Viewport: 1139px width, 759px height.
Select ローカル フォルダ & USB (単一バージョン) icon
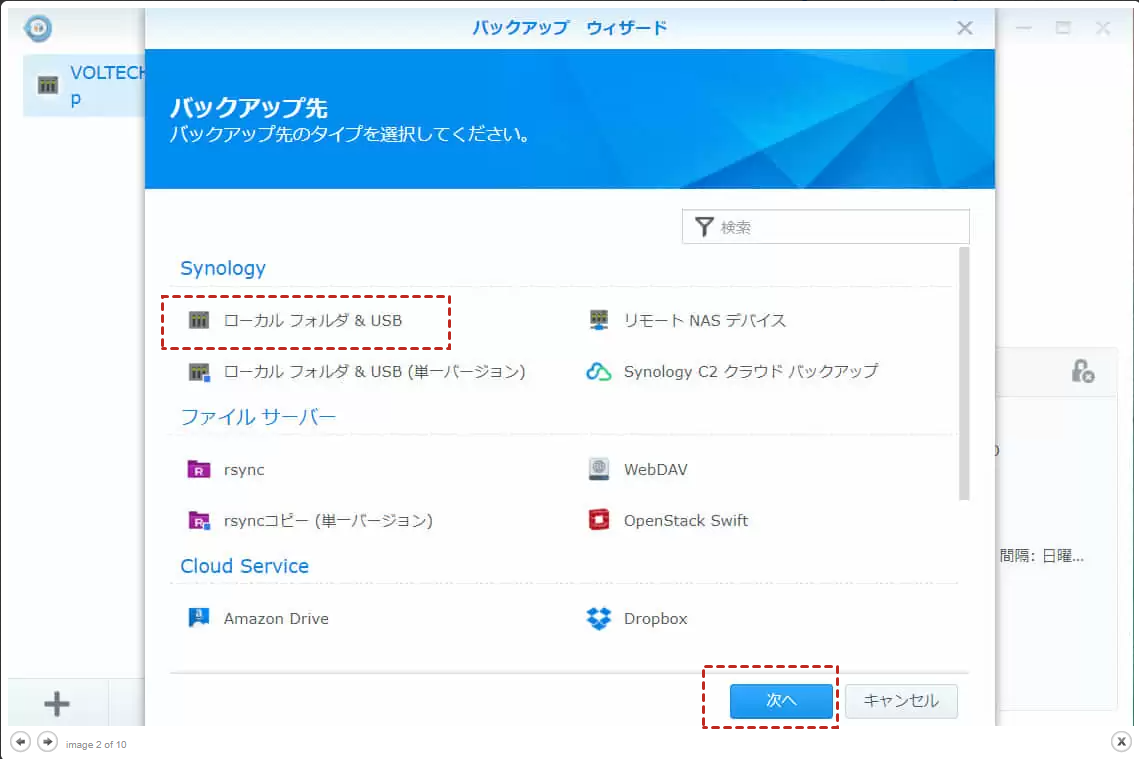[x=199, y=372]
